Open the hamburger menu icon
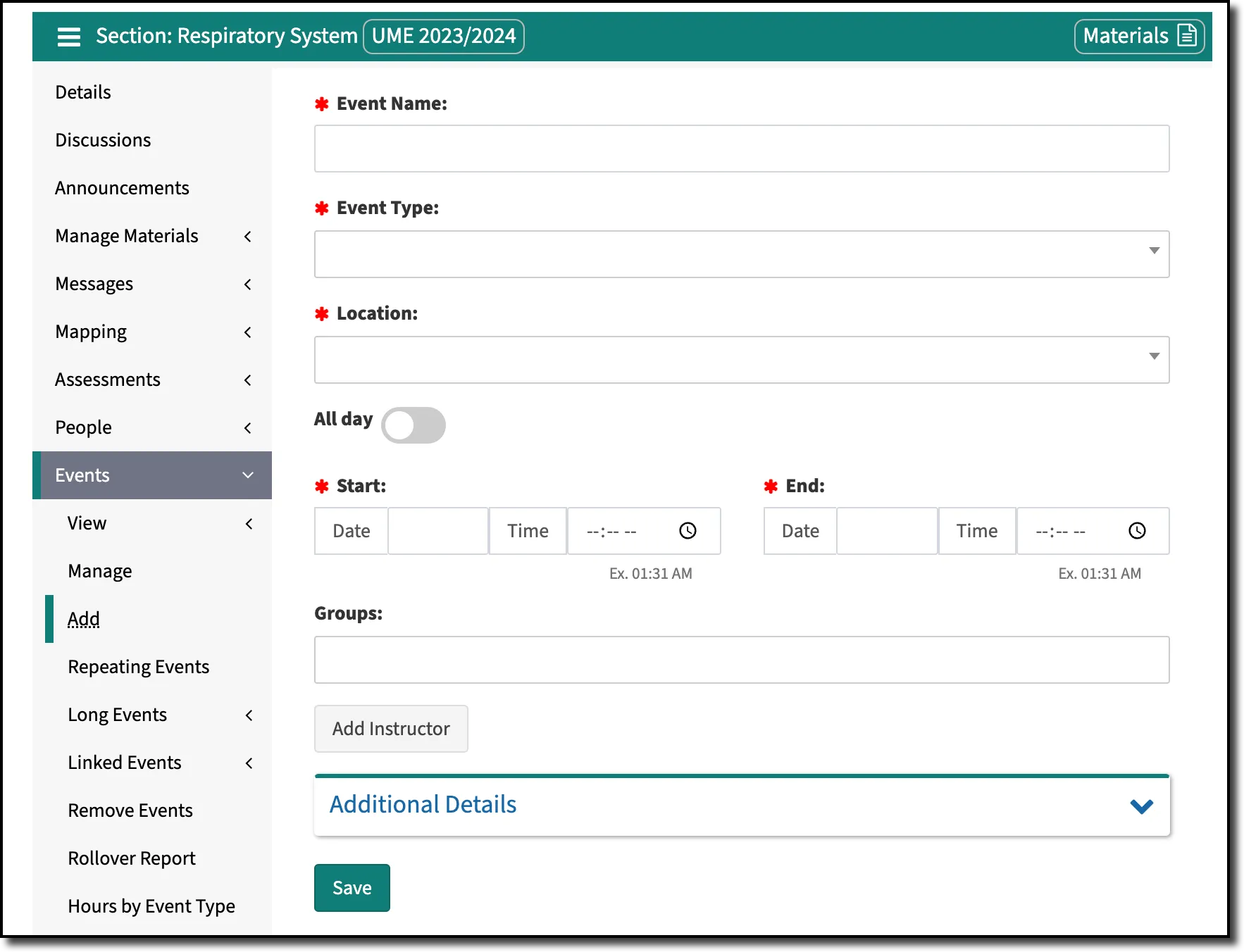Screen dimensions: 1244x952 [68, 37]
